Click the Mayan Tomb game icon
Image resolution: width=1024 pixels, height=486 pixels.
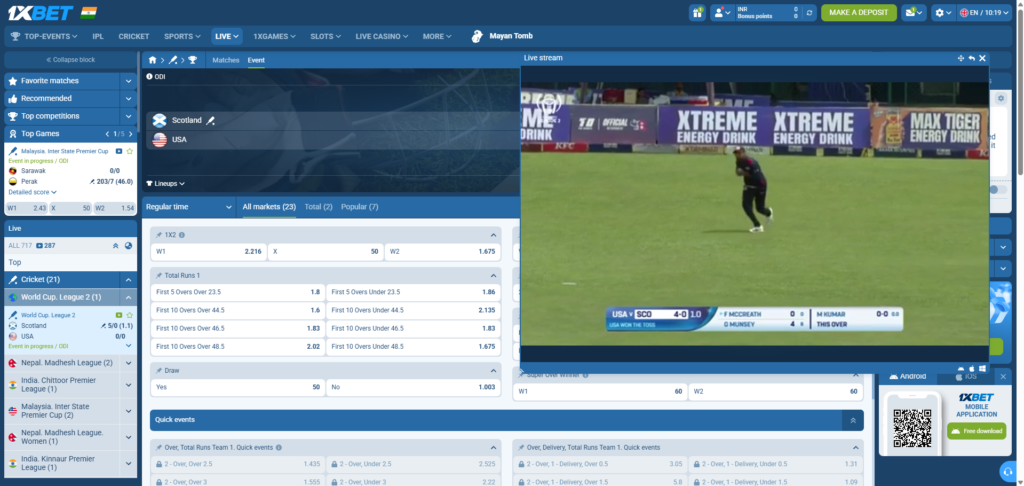click(x=478, y=37)
